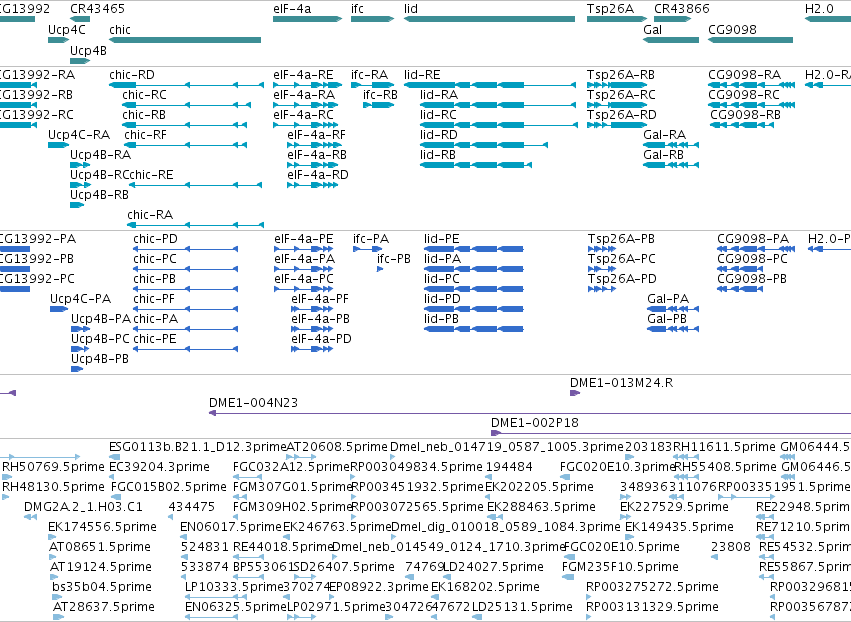The image size is (851, 622).
Task: Select the 'eIF-4a-PD' protein label
Action: point(321,339)
